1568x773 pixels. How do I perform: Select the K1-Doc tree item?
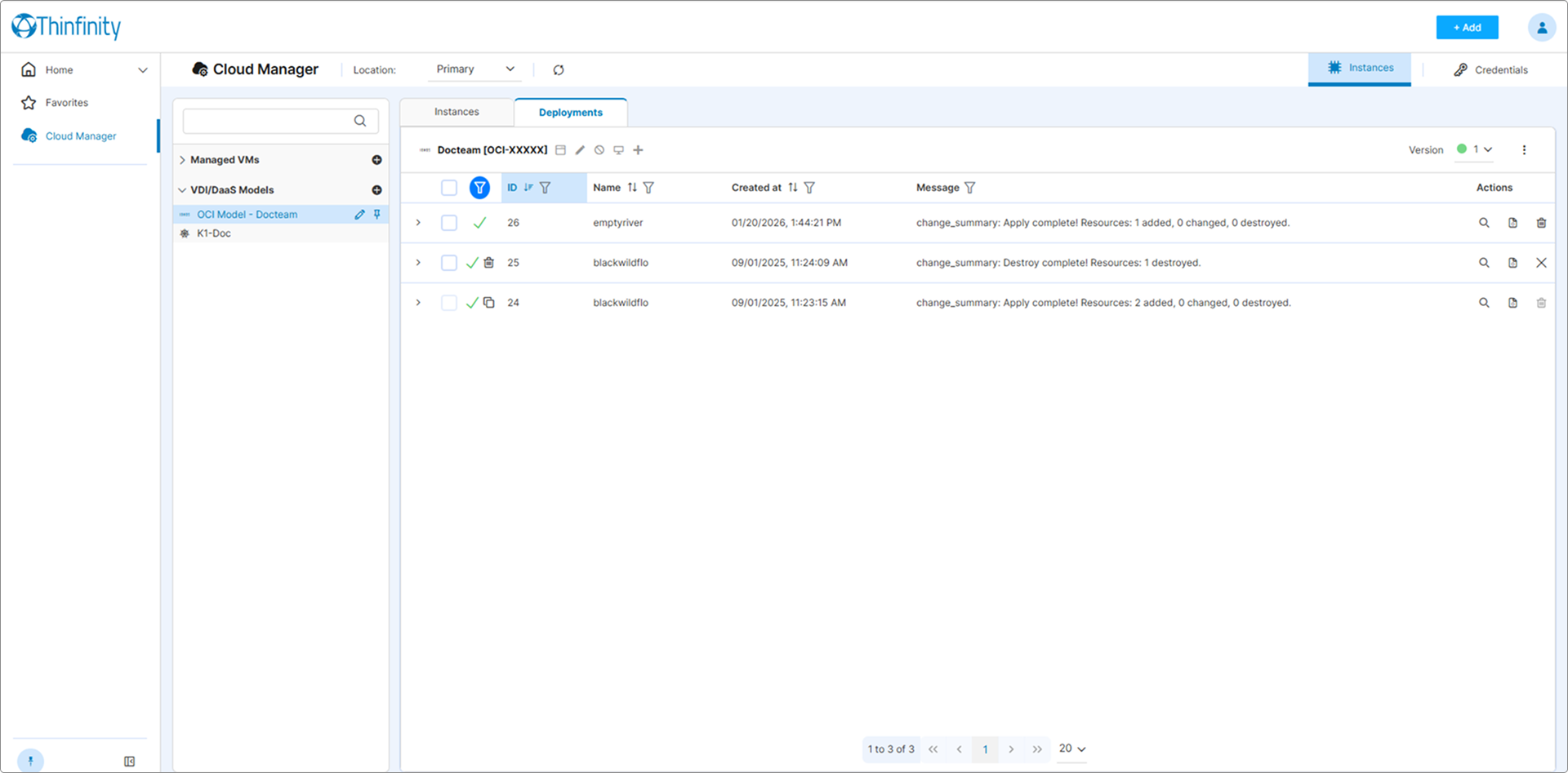(280, 233)
